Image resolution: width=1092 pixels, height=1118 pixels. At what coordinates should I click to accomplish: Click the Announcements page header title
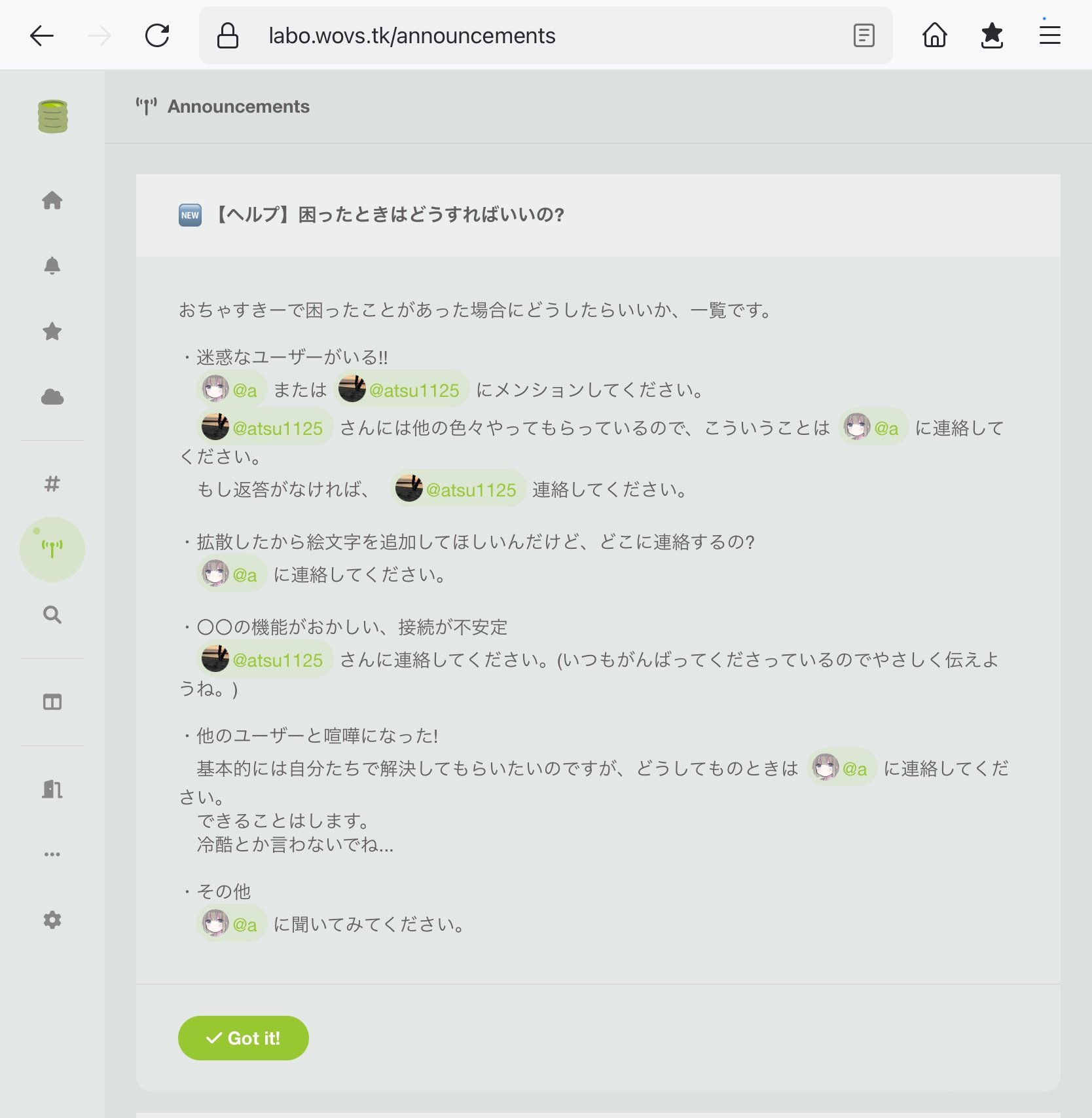(x=238, y=107)
